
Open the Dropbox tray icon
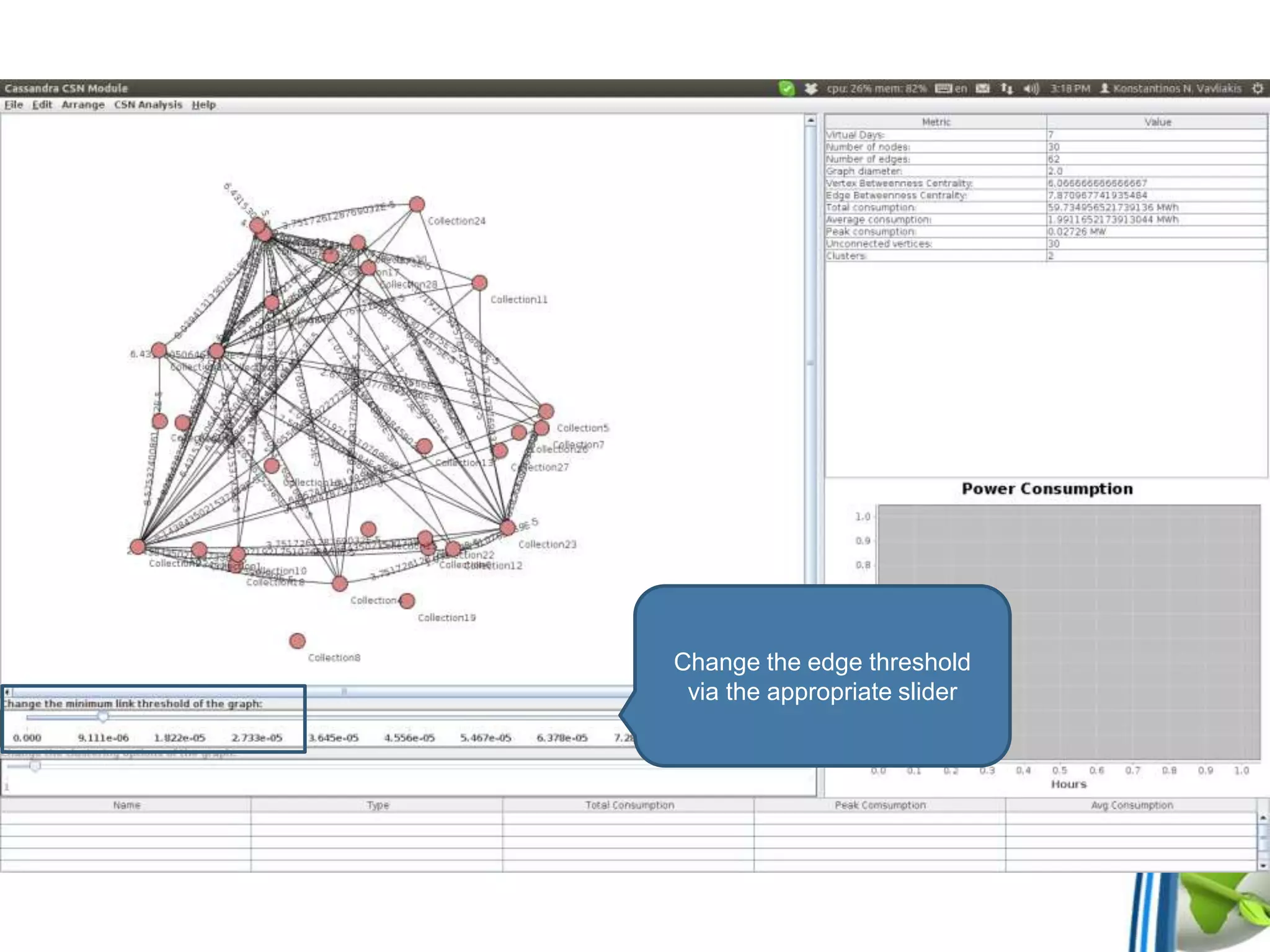810,89
